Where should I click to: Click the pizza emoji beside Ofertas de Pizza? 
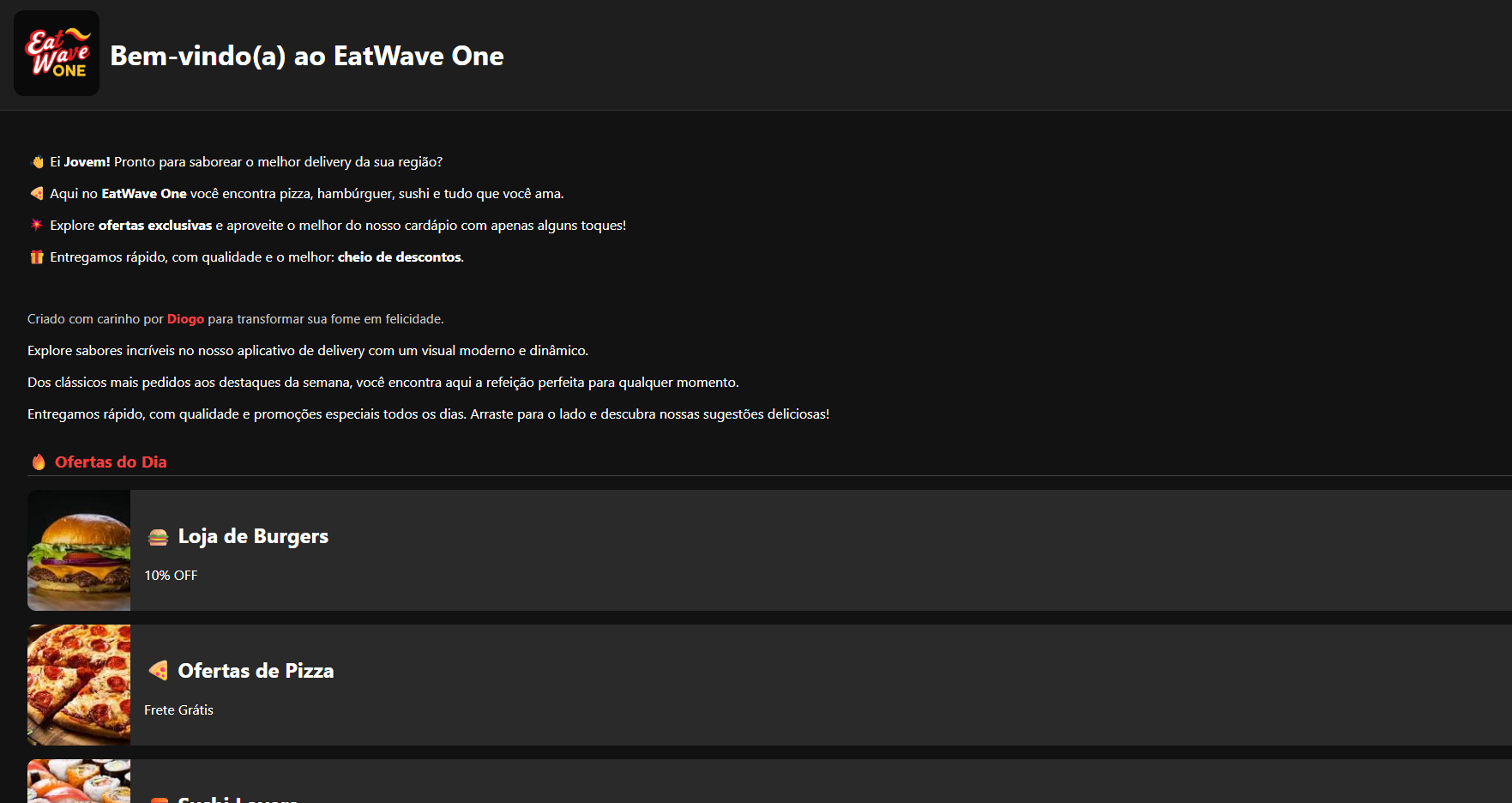(x=158, y=671)
